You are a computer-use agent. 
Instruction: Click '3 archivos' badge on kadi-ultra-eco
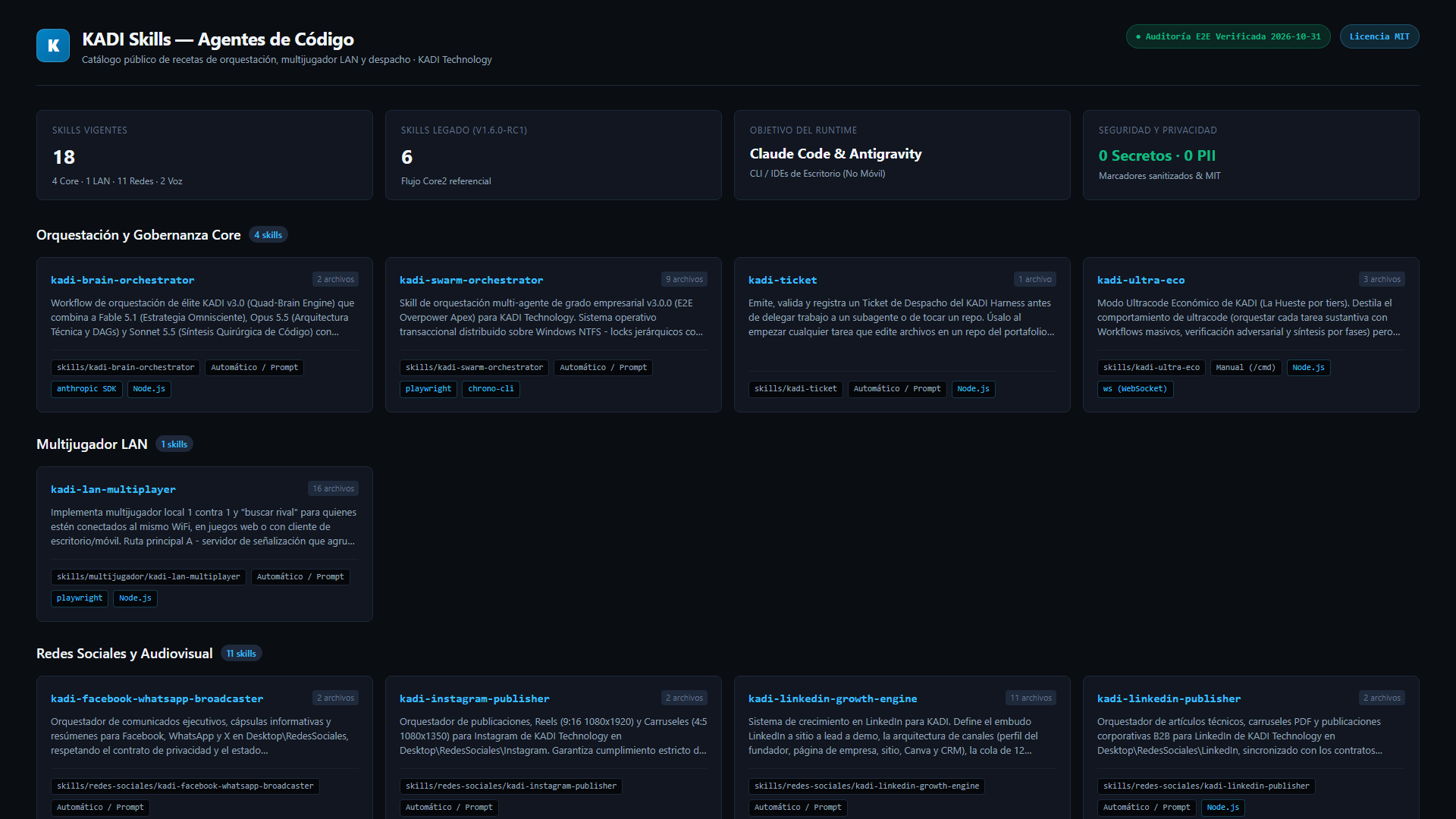coord(1382,279)
